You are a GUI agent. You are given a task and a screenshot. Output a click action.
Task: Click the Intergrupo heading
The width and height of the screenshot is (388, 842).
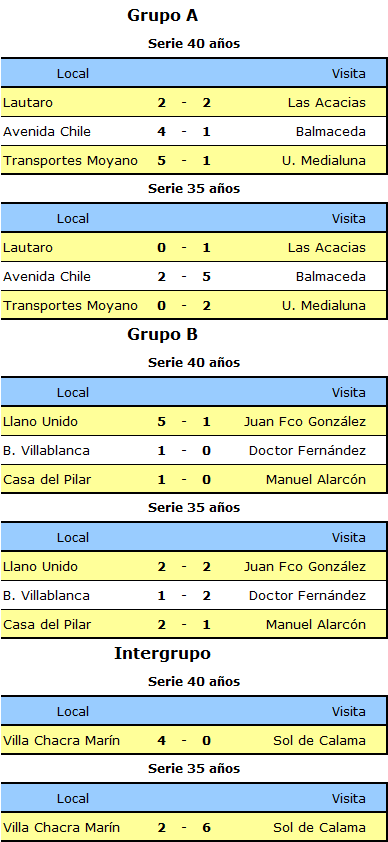click(163, 654)
